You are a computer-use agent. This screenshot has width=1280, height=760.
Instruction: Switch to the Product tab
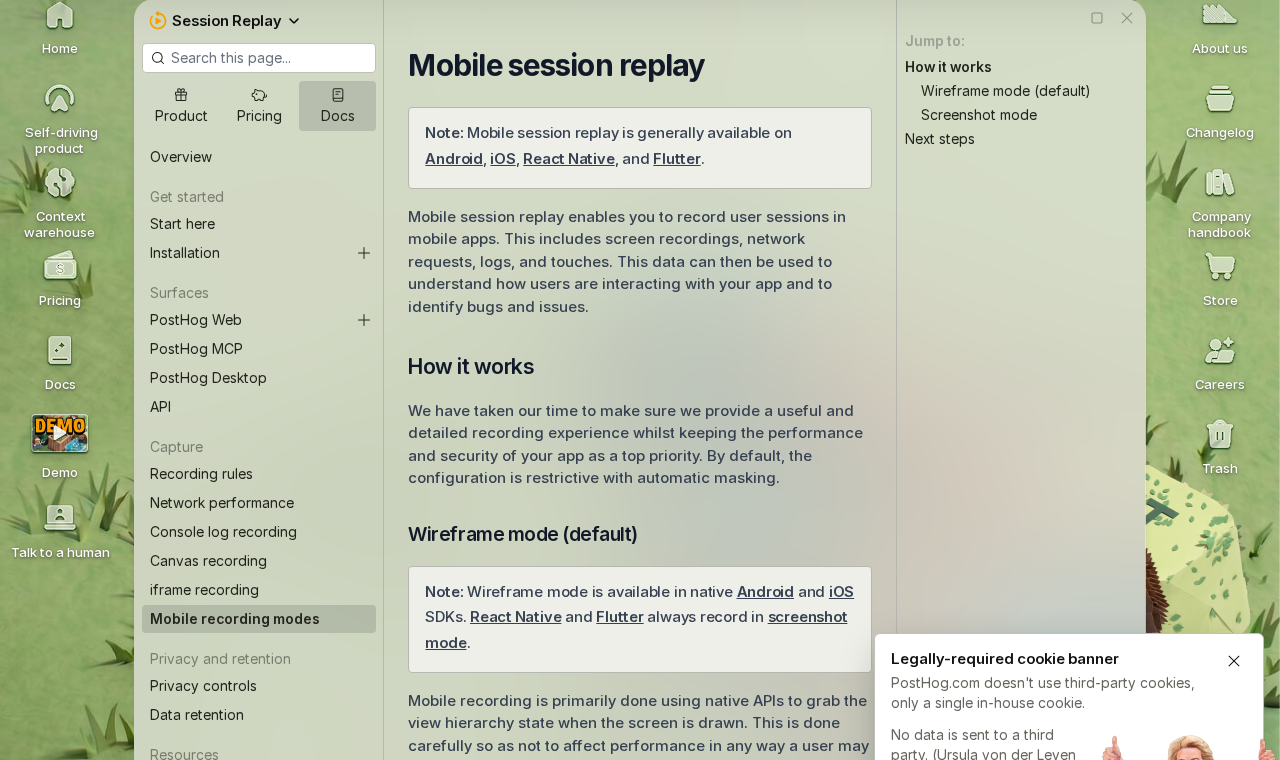tap(181, 106)
